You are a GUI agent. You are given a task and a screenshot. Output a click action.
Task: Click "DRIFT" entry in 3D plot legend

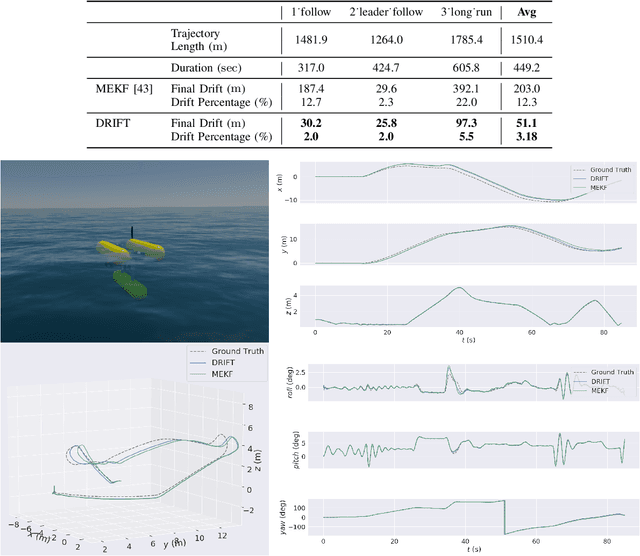(223, 363)
